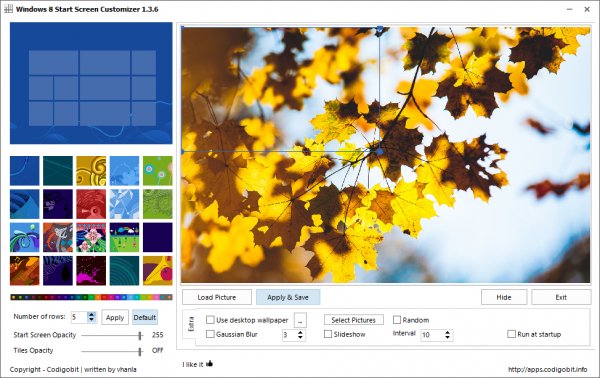The width and height of the screenshot is (600, 378).
Task: Grab the top-center crop handle on the picture
Action: (380, 28)
